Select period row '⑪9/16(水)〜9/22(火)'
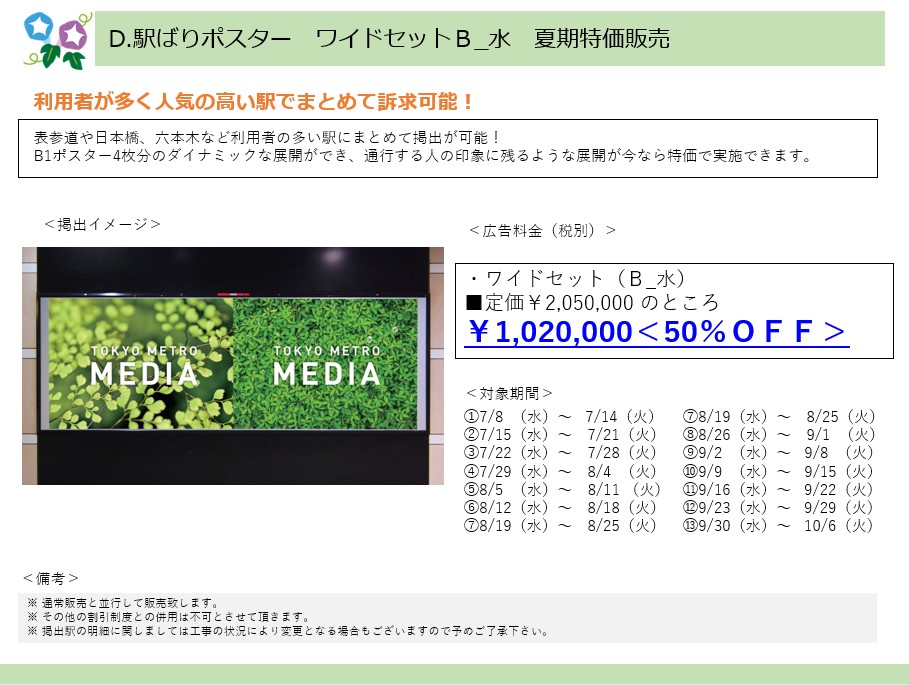This screenshot has height=685, width=909. pyautogui.click(x=777, y=489)
